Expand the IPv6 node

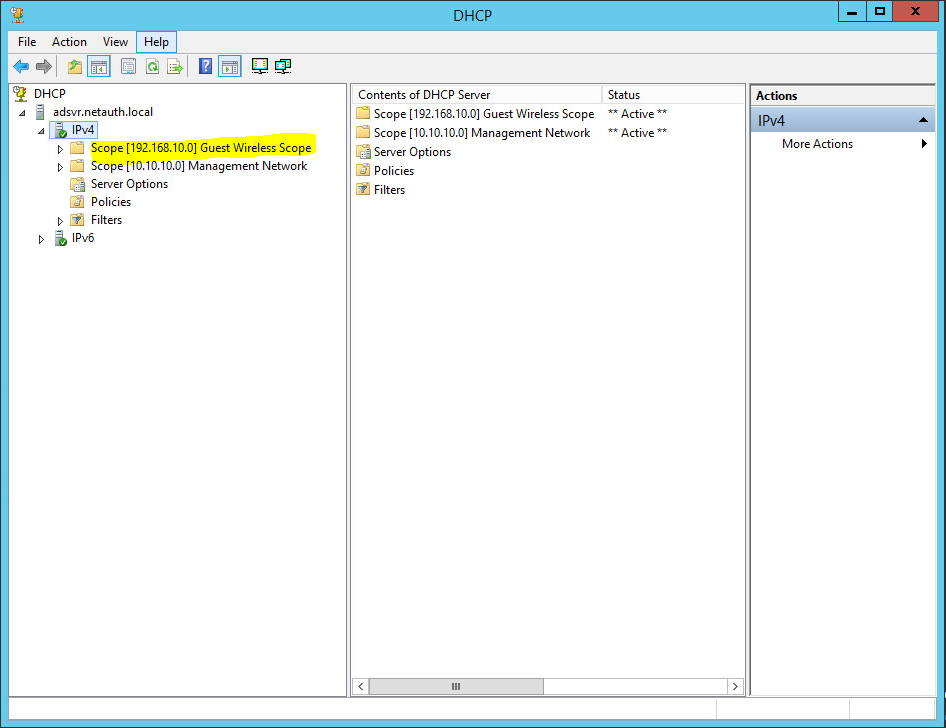pos(41,239)
